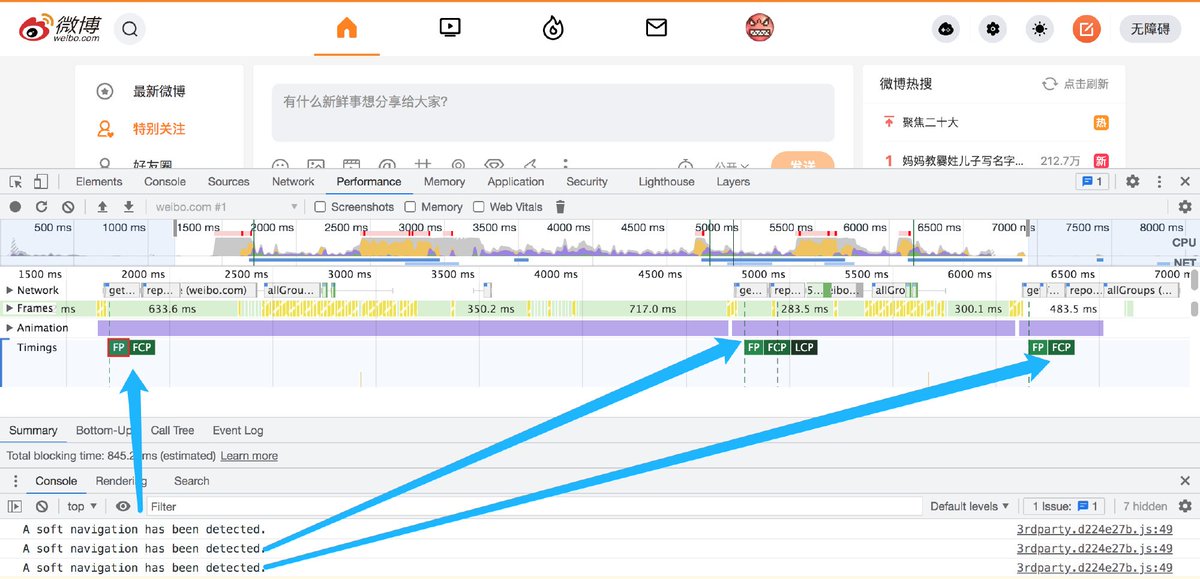The width and height of the screenshot is (1200, 579).
Task: Open the Default levels dropdown
Action: [969, 507]
